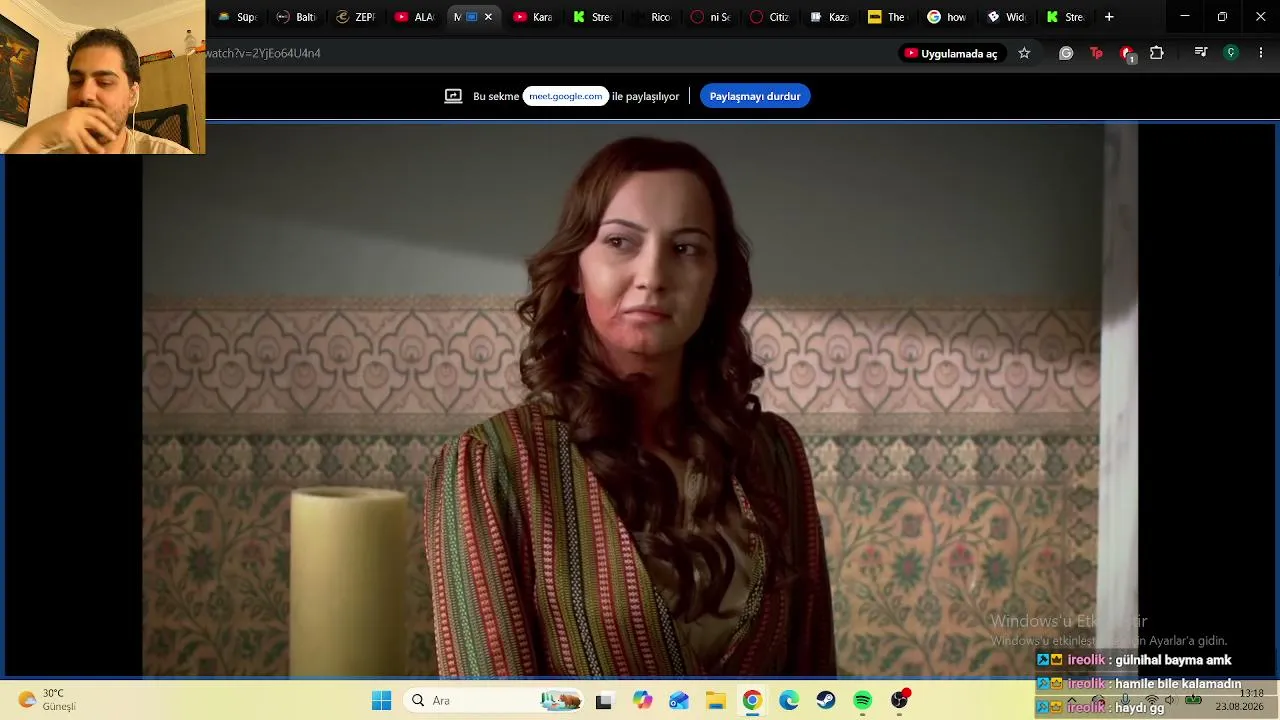The height and width of the screenshot is (720, 1280).
Task: Click the address bar URL
Action: click(262, 53)
